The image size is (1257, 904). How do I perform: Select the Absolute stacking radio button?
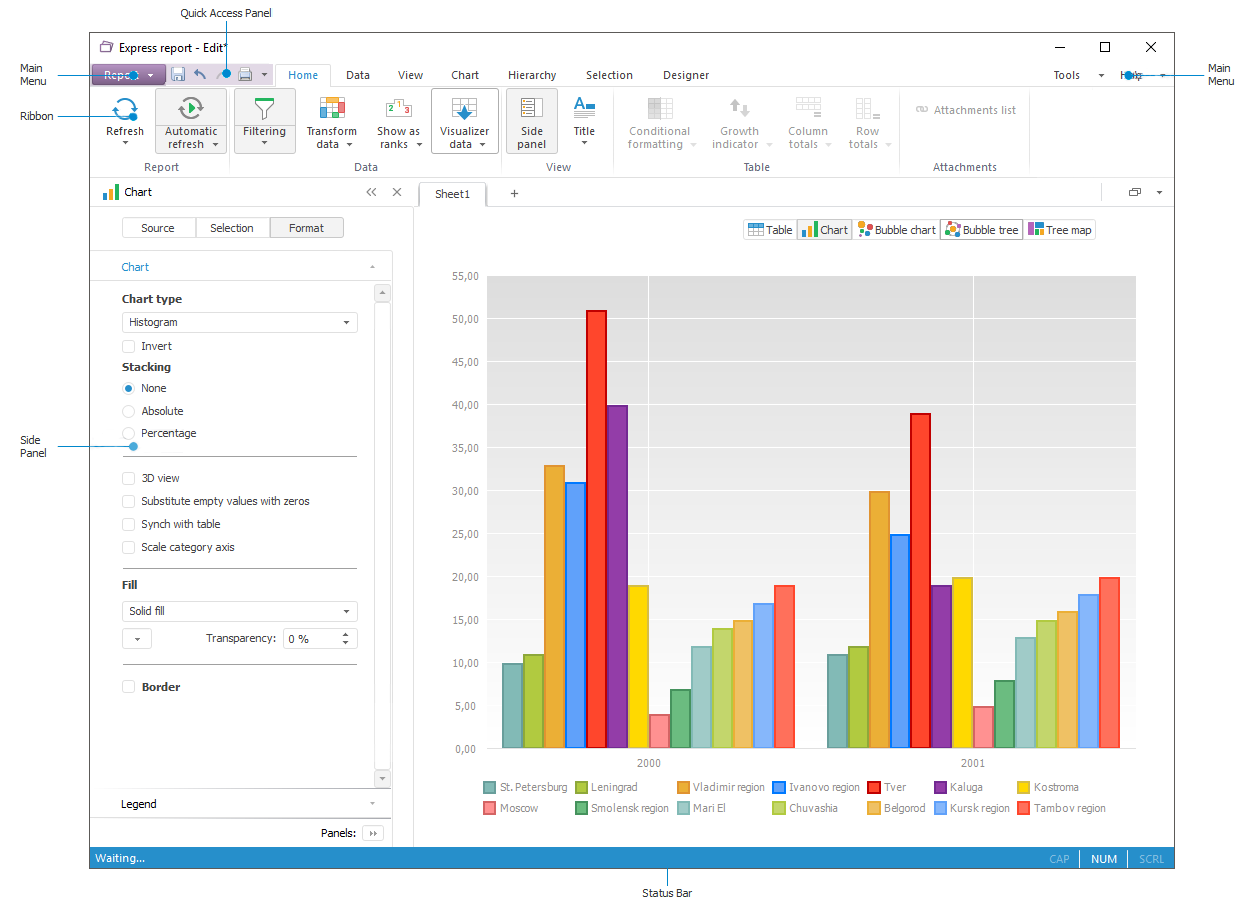coord(129,411)
